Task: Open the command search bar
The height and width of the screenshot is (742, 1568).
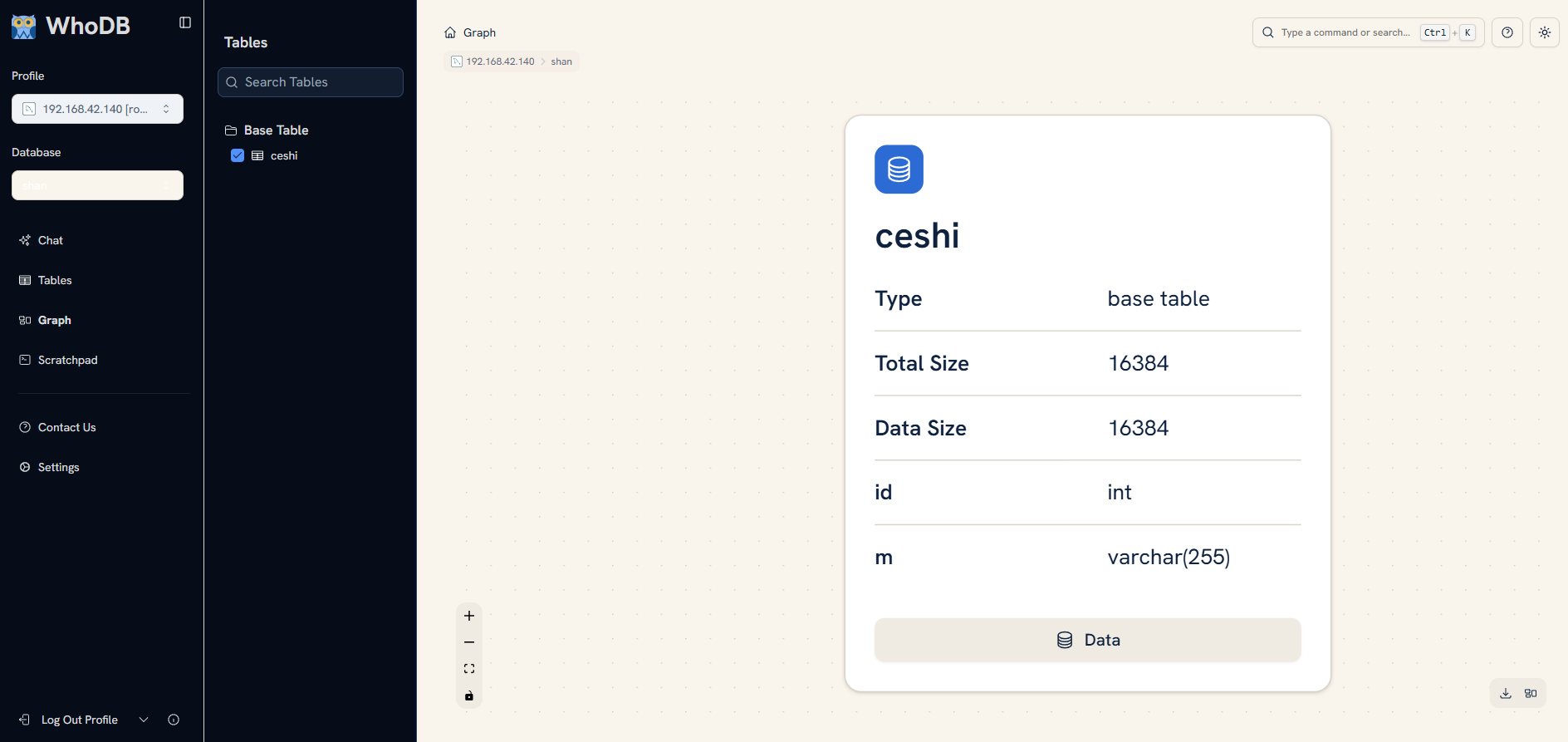Action: [x=1368, y=32]
